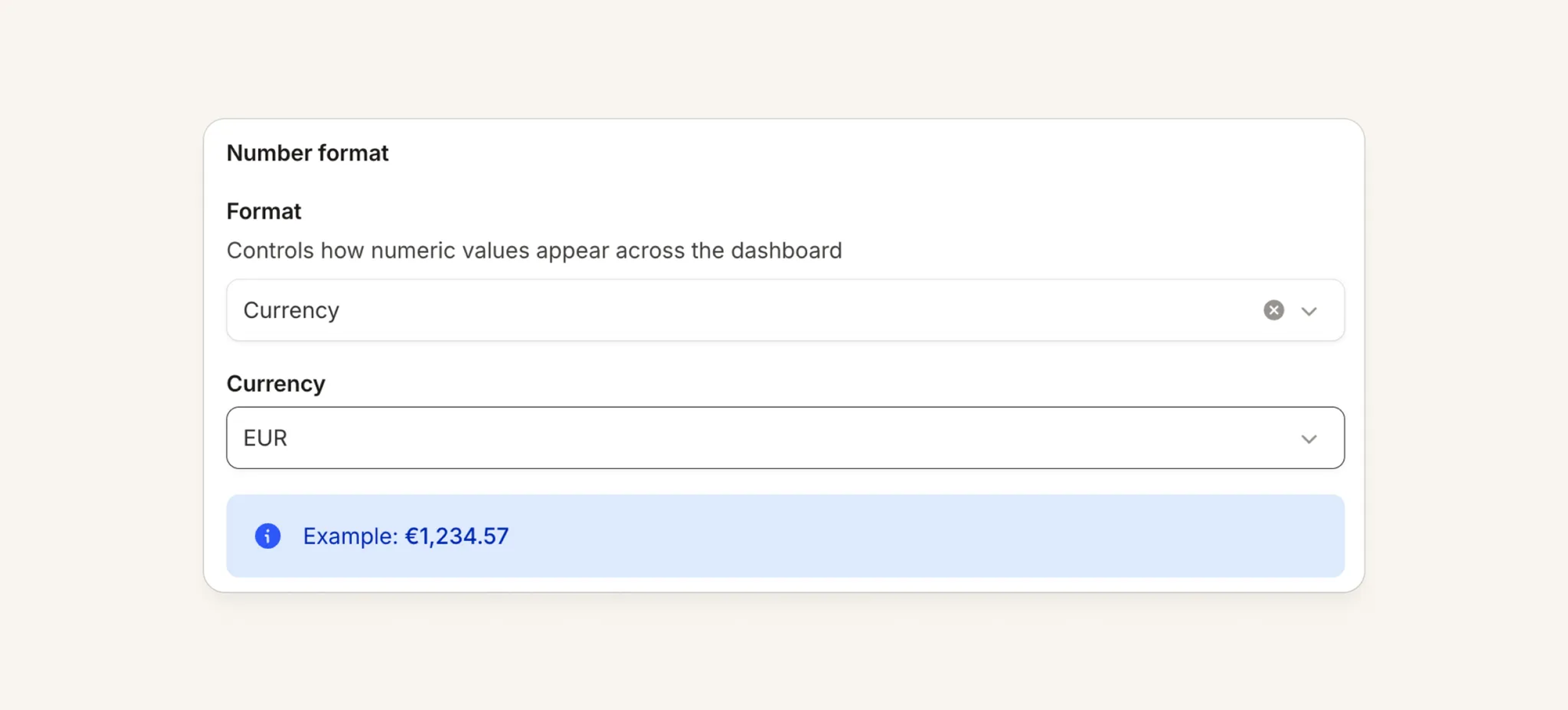The image size is (1568, 710).
Task: Click the €1,234.57 sample amount
Action: pyautogui.click(x=457, y=536)
